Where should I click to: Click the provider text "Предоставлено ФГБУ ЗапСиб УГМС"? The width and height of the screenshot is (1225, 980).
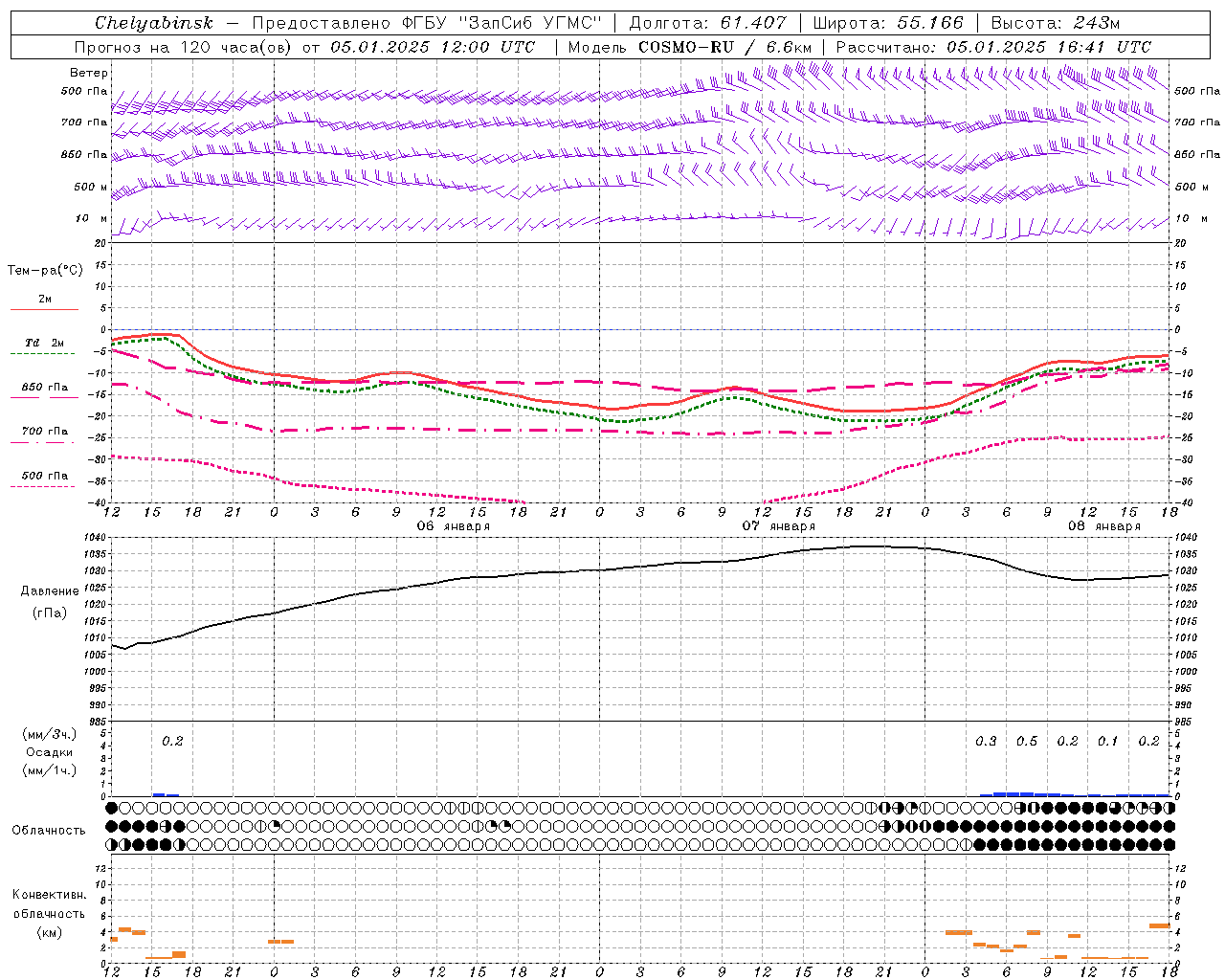tap(426, 23)
